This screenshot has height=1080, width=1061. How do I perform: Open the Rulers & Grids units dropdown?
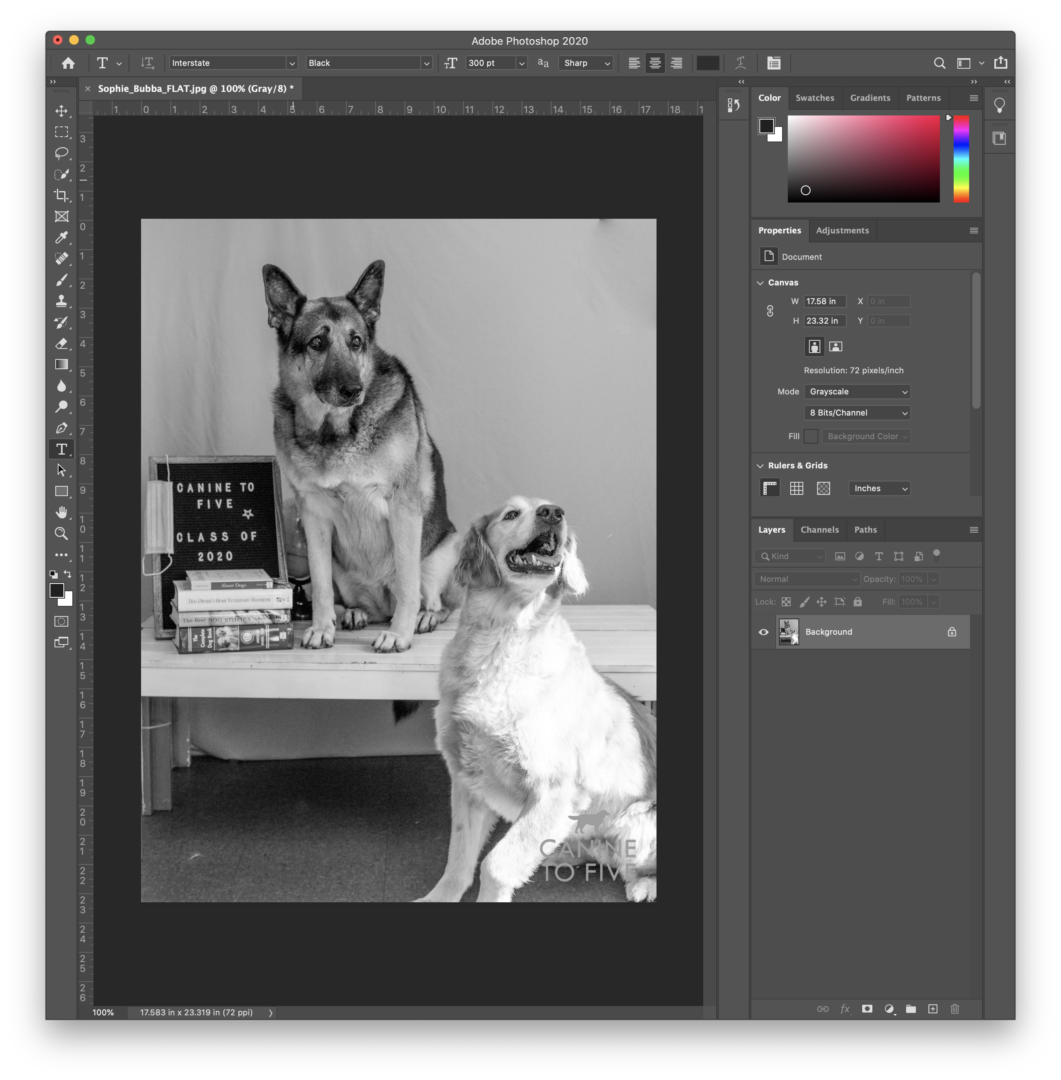[879, 488]
